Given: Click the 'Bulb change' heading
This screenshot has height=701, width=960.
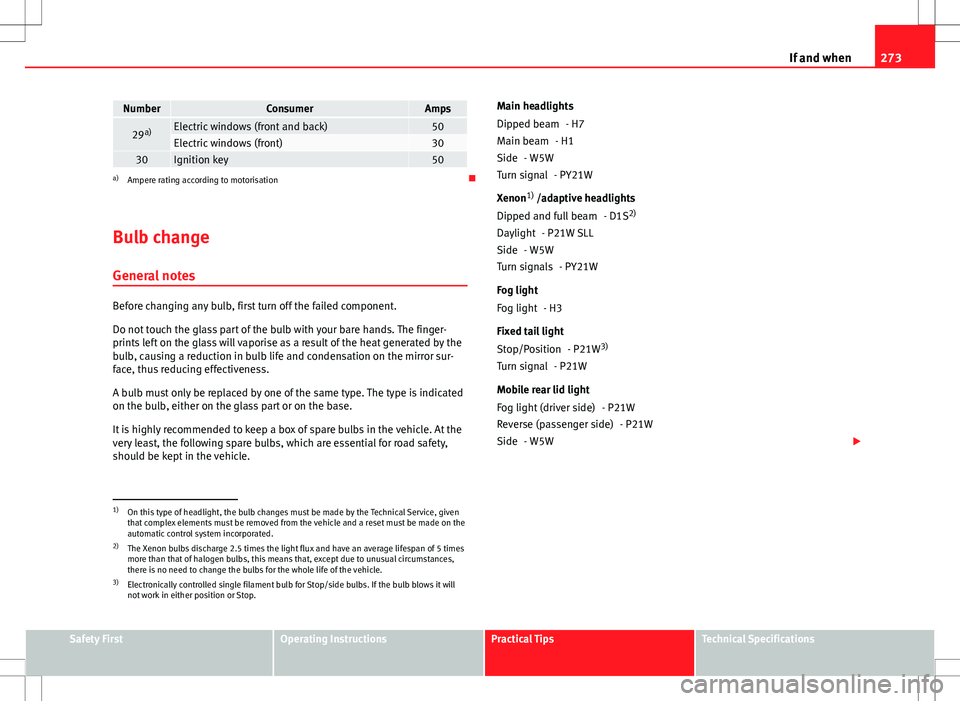Looking at the screenshot, I should click(x=161, y=237).
